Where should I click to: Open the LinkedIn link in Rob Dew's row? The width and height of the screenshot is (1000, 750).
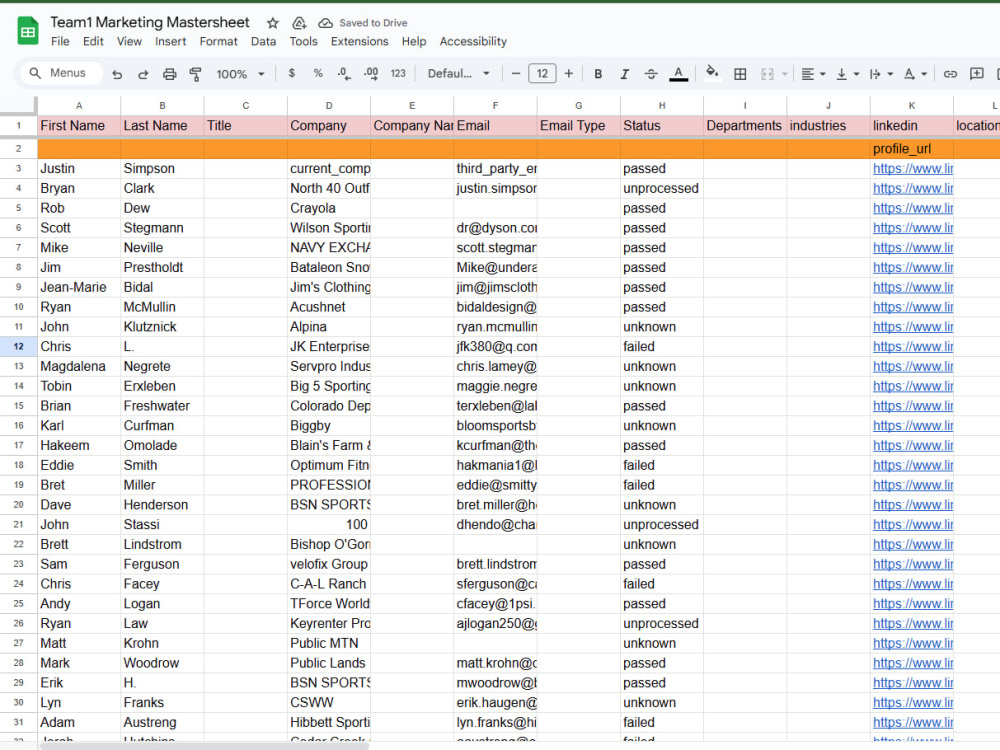click(913, 208)
